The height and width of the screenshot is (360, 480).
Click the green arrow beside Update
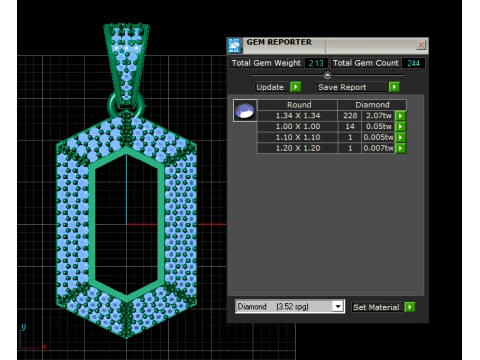(x=295, y=87)
